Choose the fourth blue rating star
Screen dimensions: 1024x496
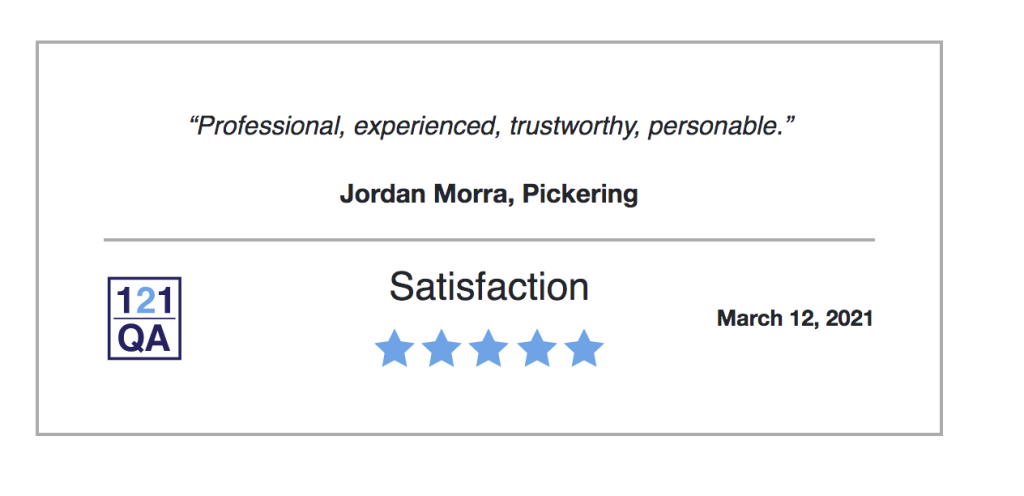[x=536, y=348]
